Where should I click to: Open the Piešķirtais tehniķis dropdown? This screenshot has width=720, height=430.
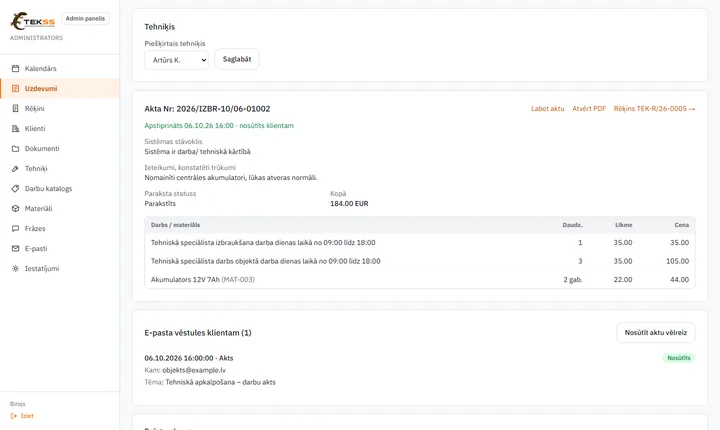176,60
